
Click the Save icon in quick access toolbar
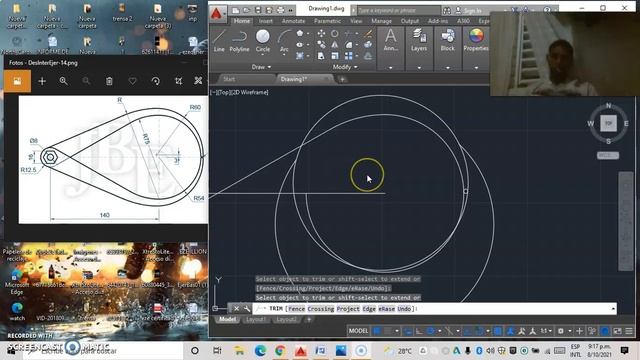258,10
